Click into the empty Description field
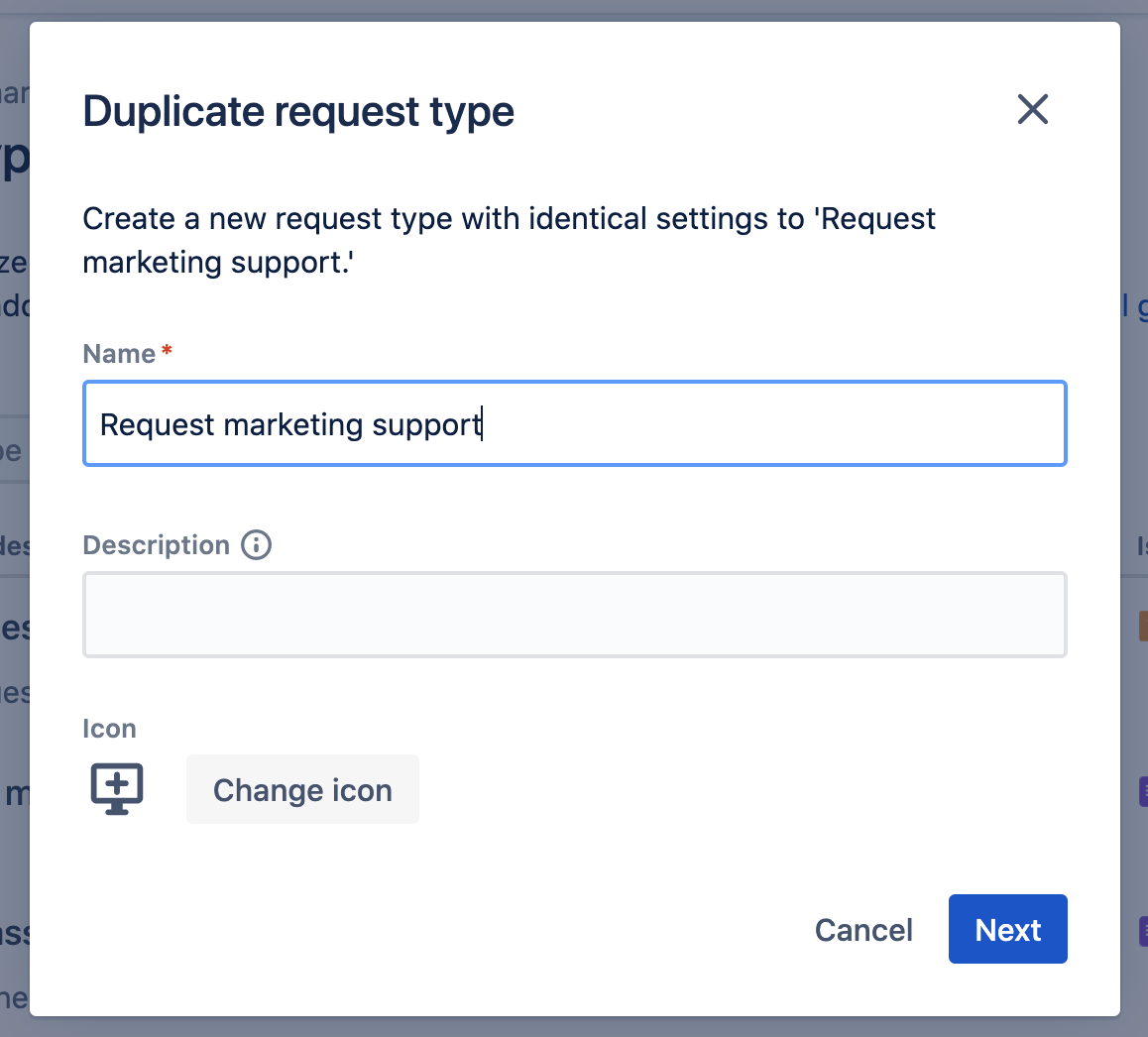The height and width of the screenshot is (1037, 1148). (575, 616)
